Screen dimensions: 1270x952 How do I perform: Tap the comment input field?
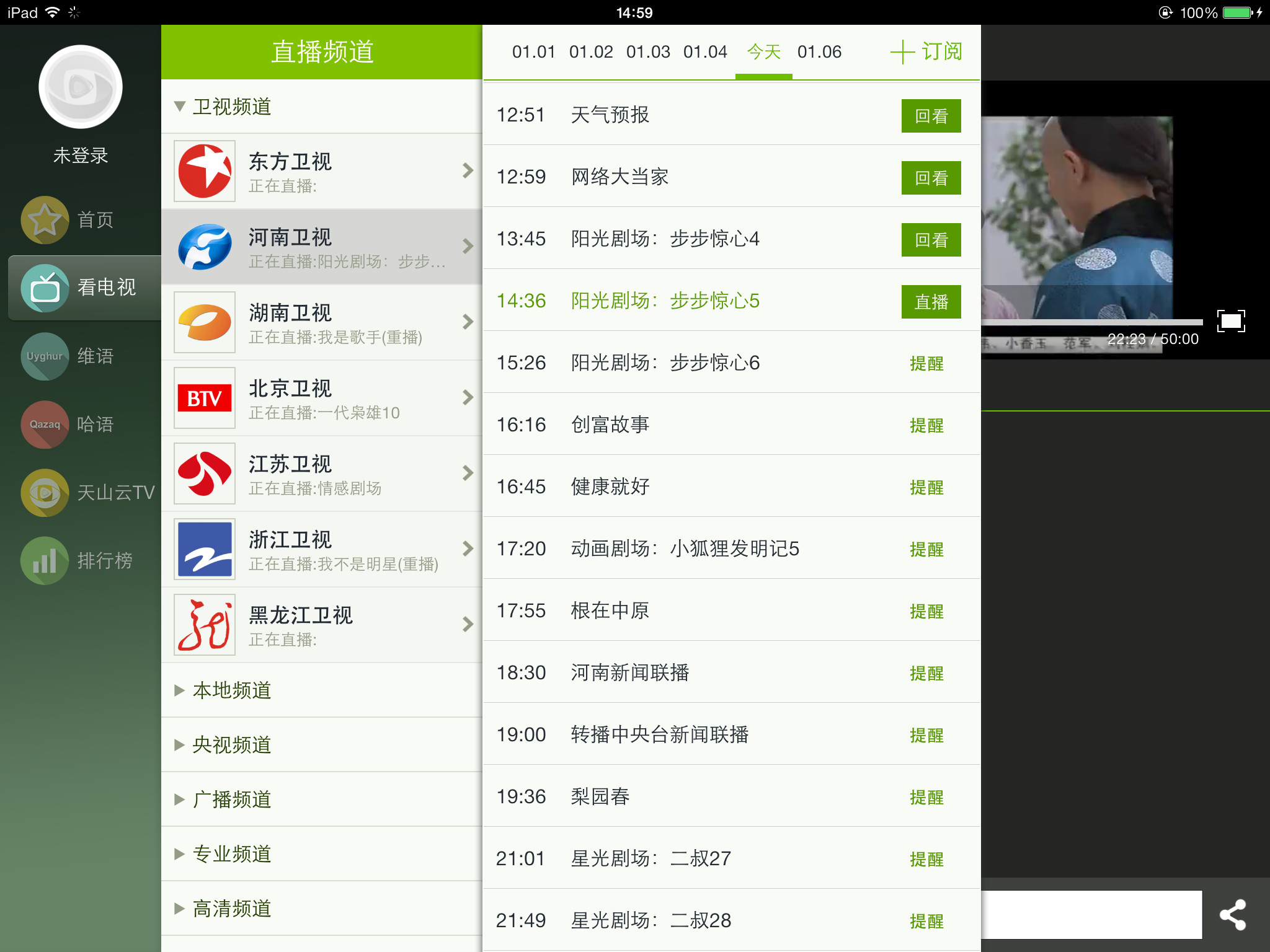(1091, 915)
